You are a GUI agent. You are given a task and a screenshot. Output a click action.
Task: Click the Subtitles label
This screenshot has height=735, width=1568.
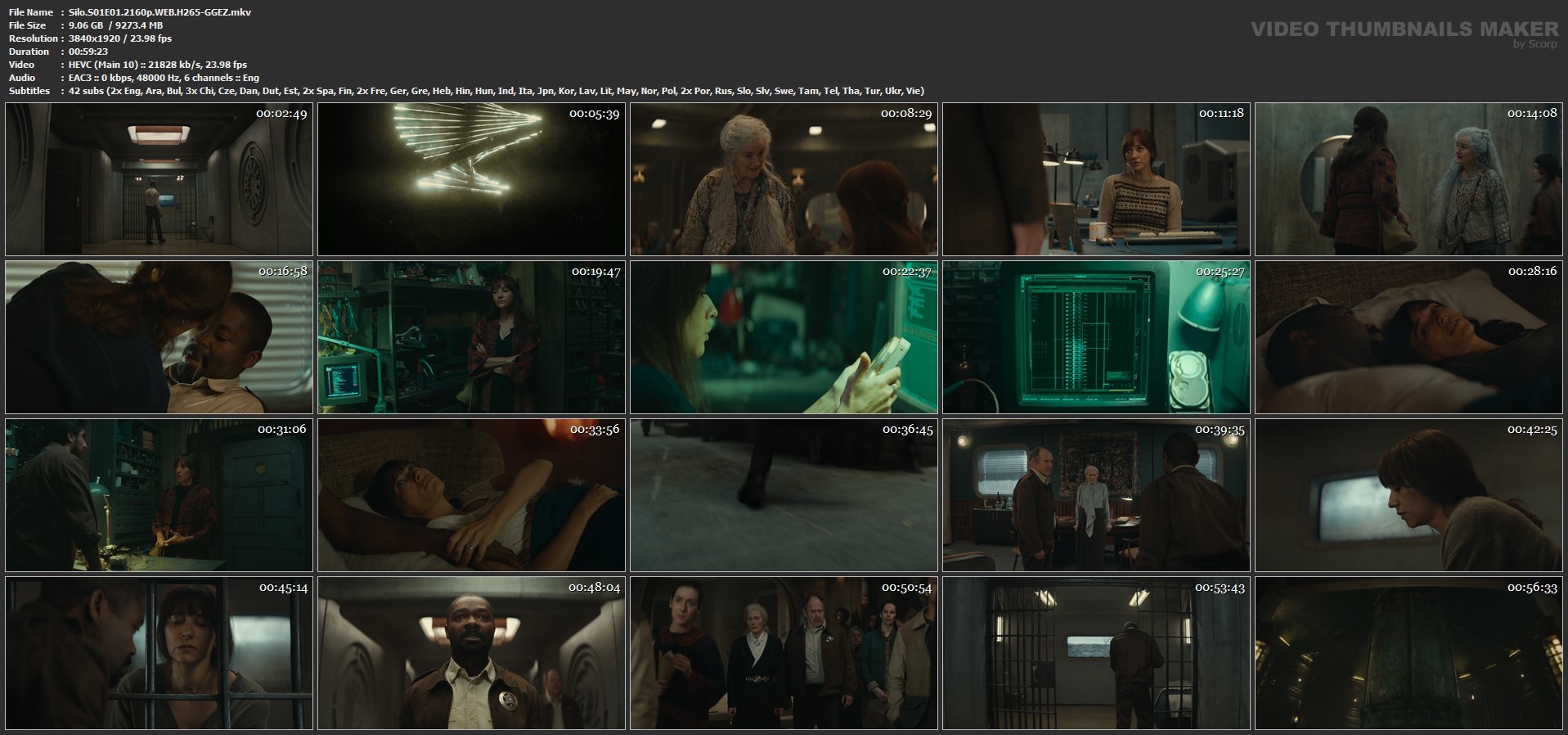click(x=29, y=91)
